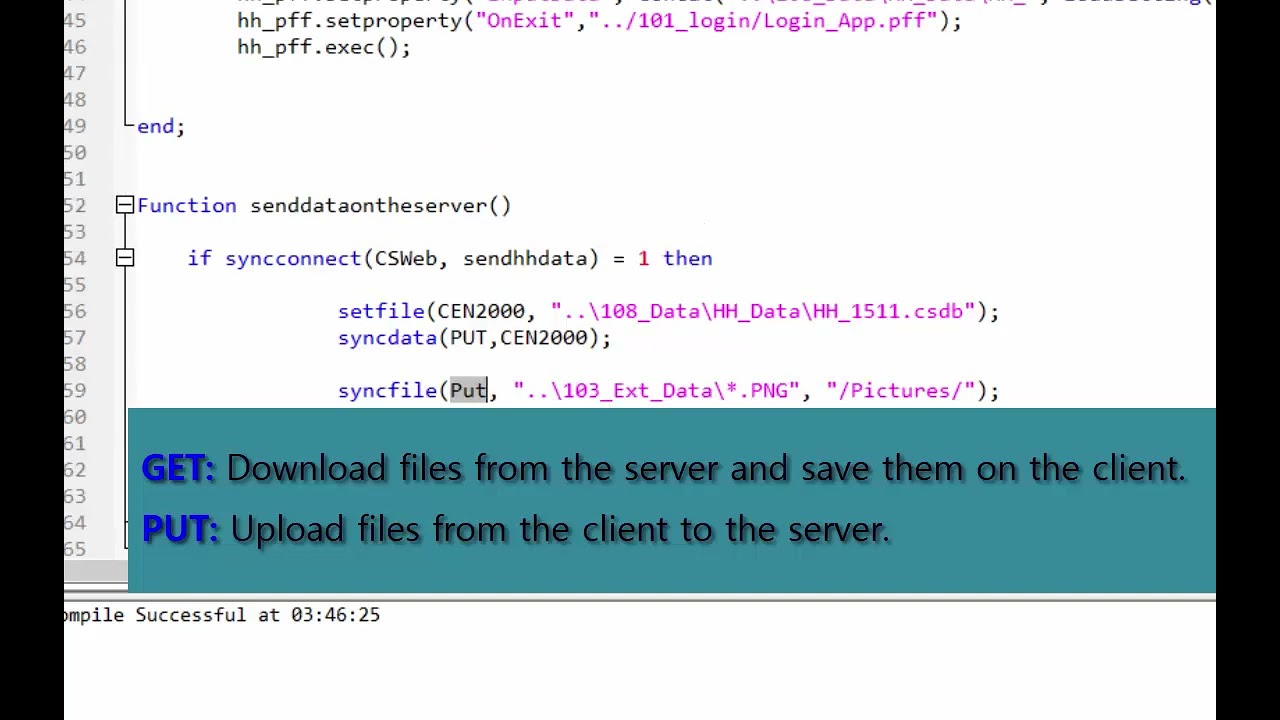Click the highlighted Put in syncfile

coord(468,391)
